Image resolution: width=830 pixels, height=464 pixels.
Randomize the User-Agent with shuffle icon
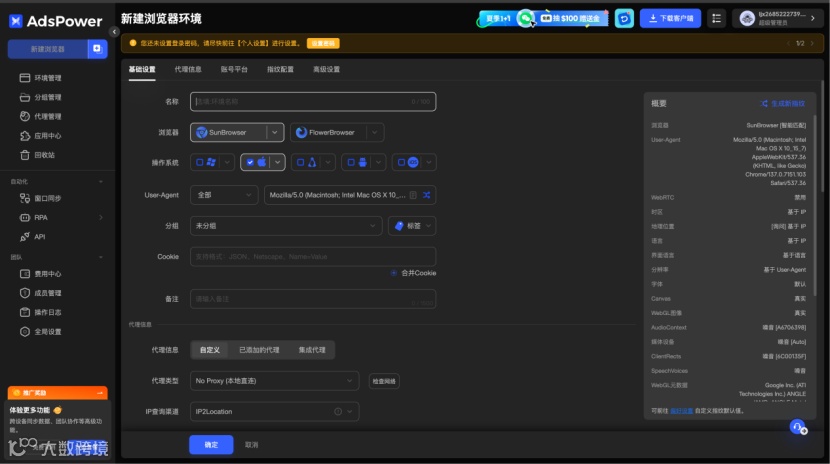pyautogui.click(x=427, y=195)
